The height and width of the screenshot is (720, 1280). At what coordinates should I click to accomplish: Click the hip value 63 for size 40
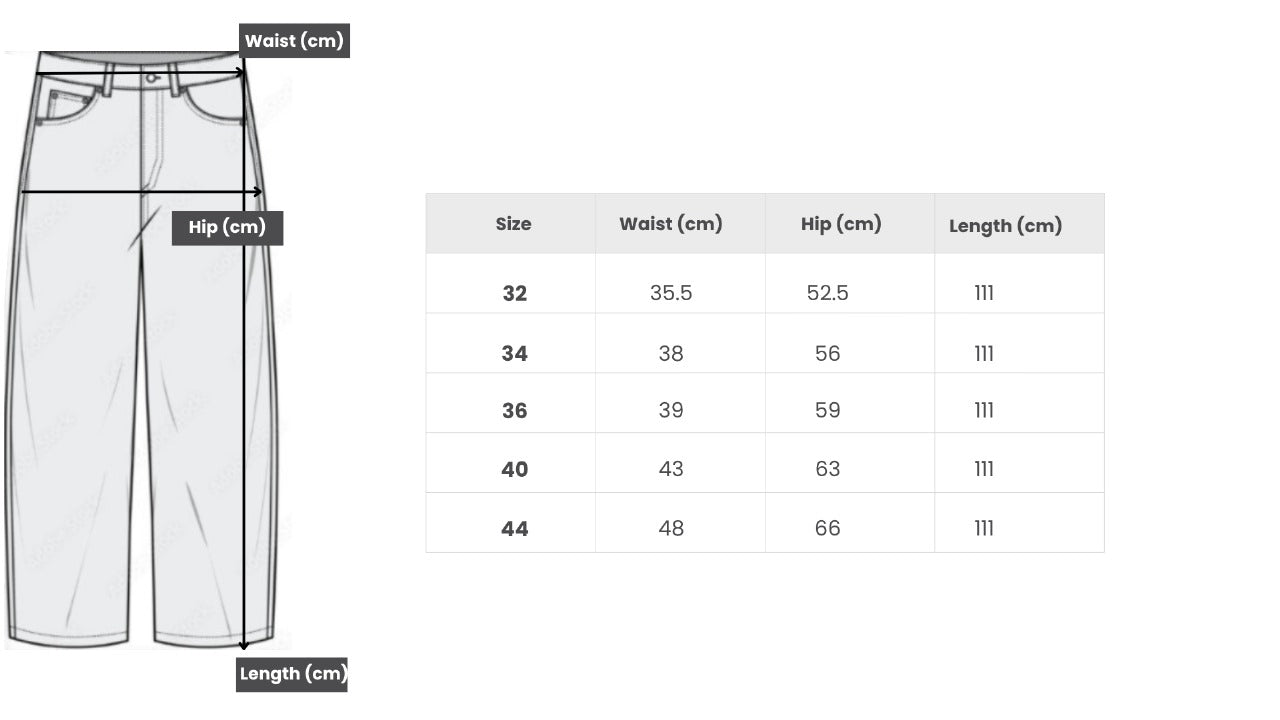click(x=827, y=469)
